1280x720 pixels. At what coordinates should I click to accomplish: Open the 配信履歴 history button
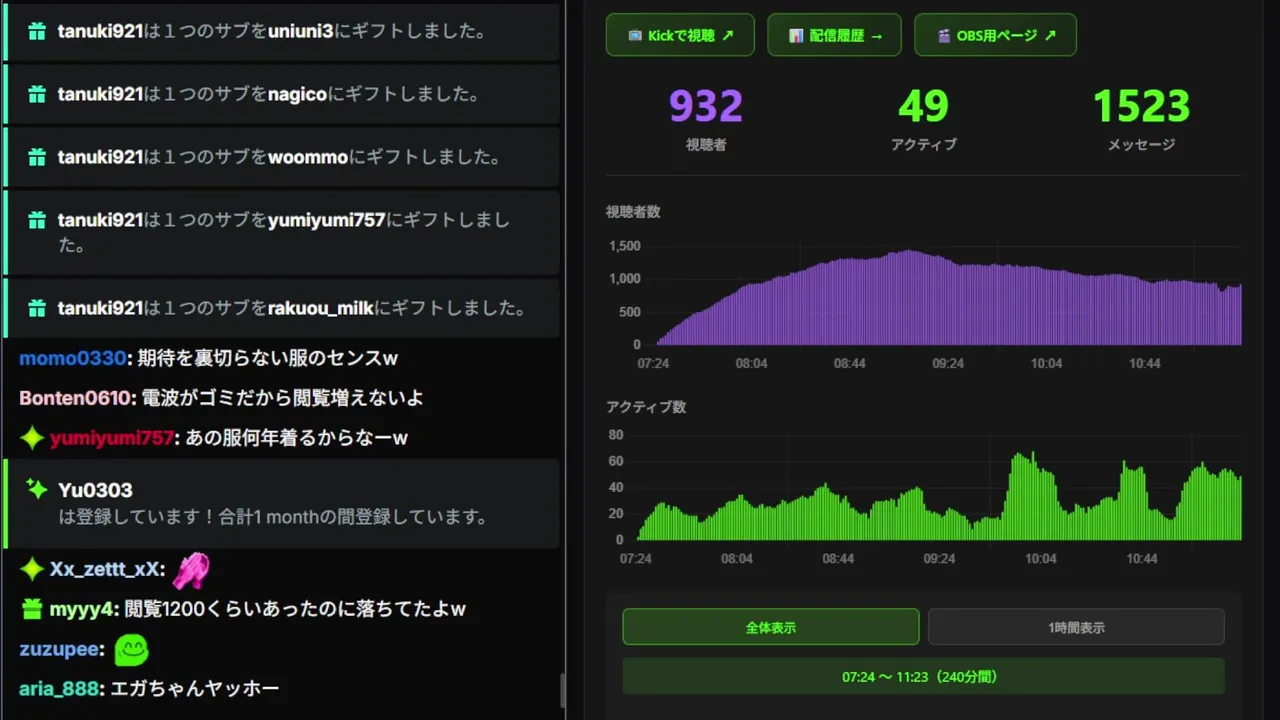click(834, 35)
